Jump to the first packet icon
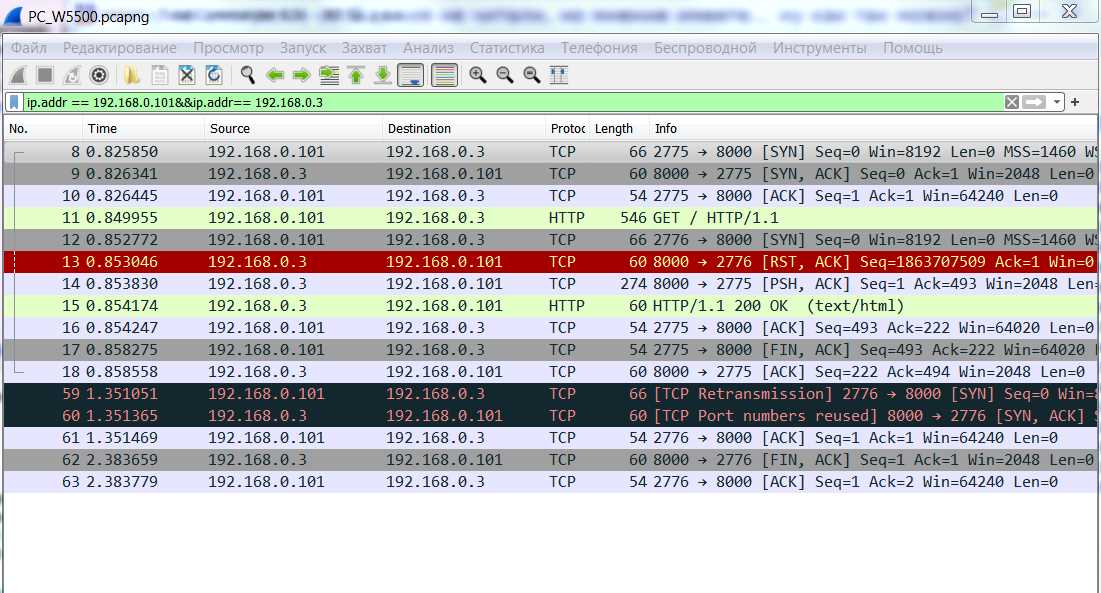Image resolution: width=1101 pixels, height=593 pixels. 356,75
